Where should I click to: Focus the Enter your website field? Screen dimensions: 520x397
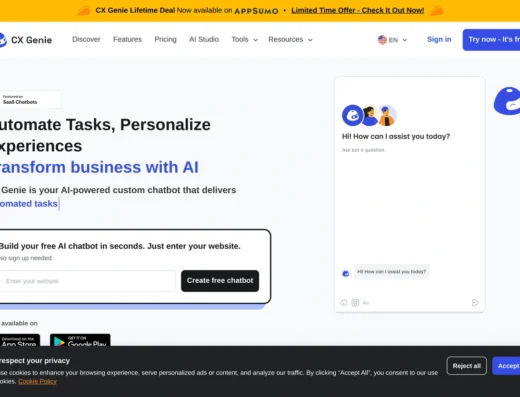(87, 281)
